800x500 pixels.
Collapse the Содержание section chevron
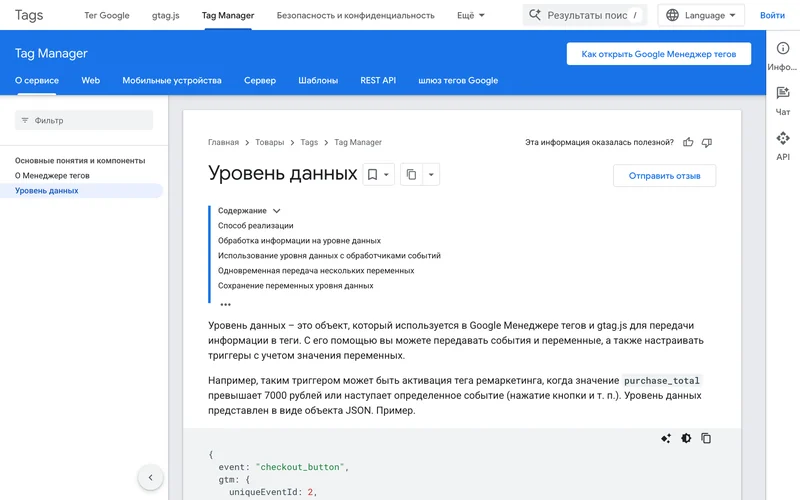(x=277, y=211)
